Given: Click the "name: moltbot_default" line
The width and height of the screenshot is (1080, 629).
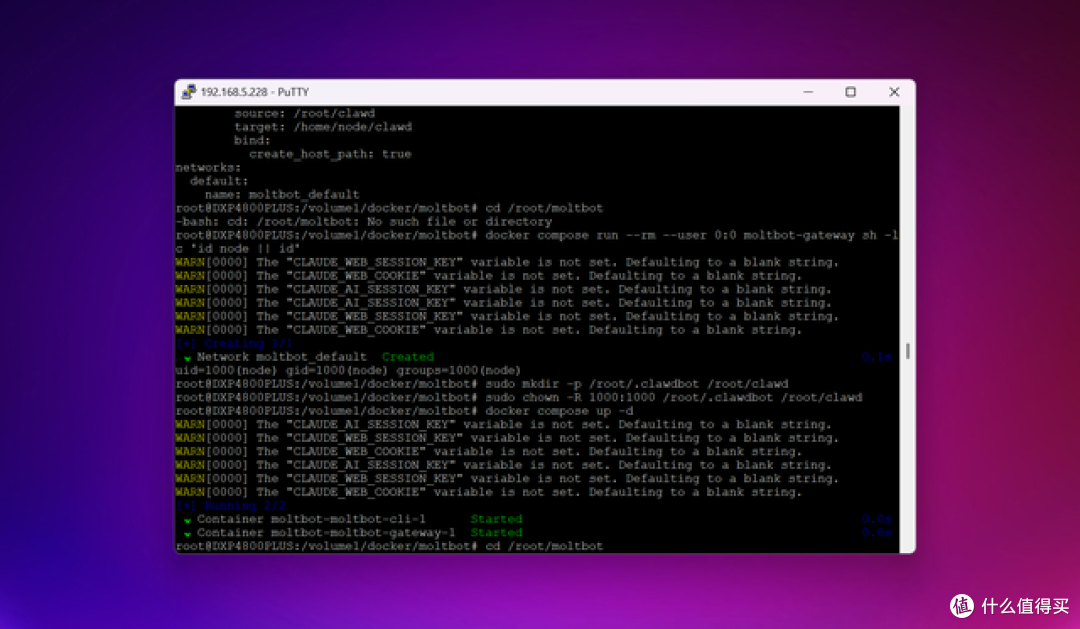Looking at the screenshot, I should [282, 195].
